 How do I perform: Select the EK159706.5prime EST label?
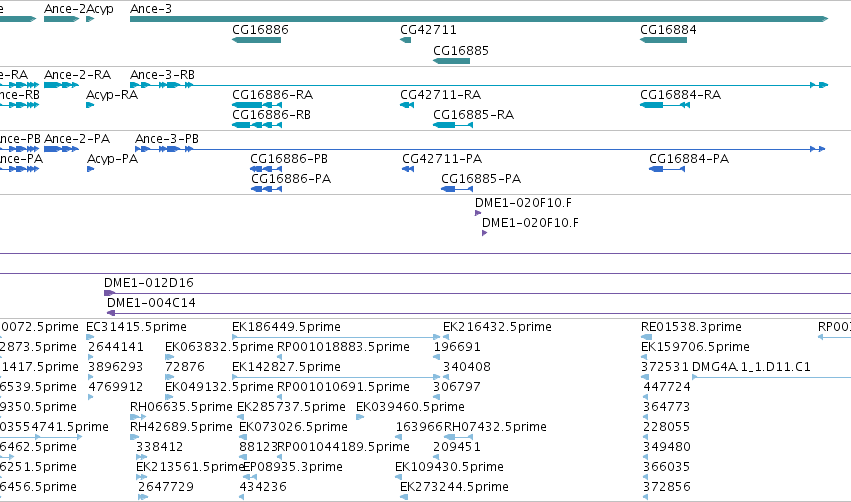point(695,347)
